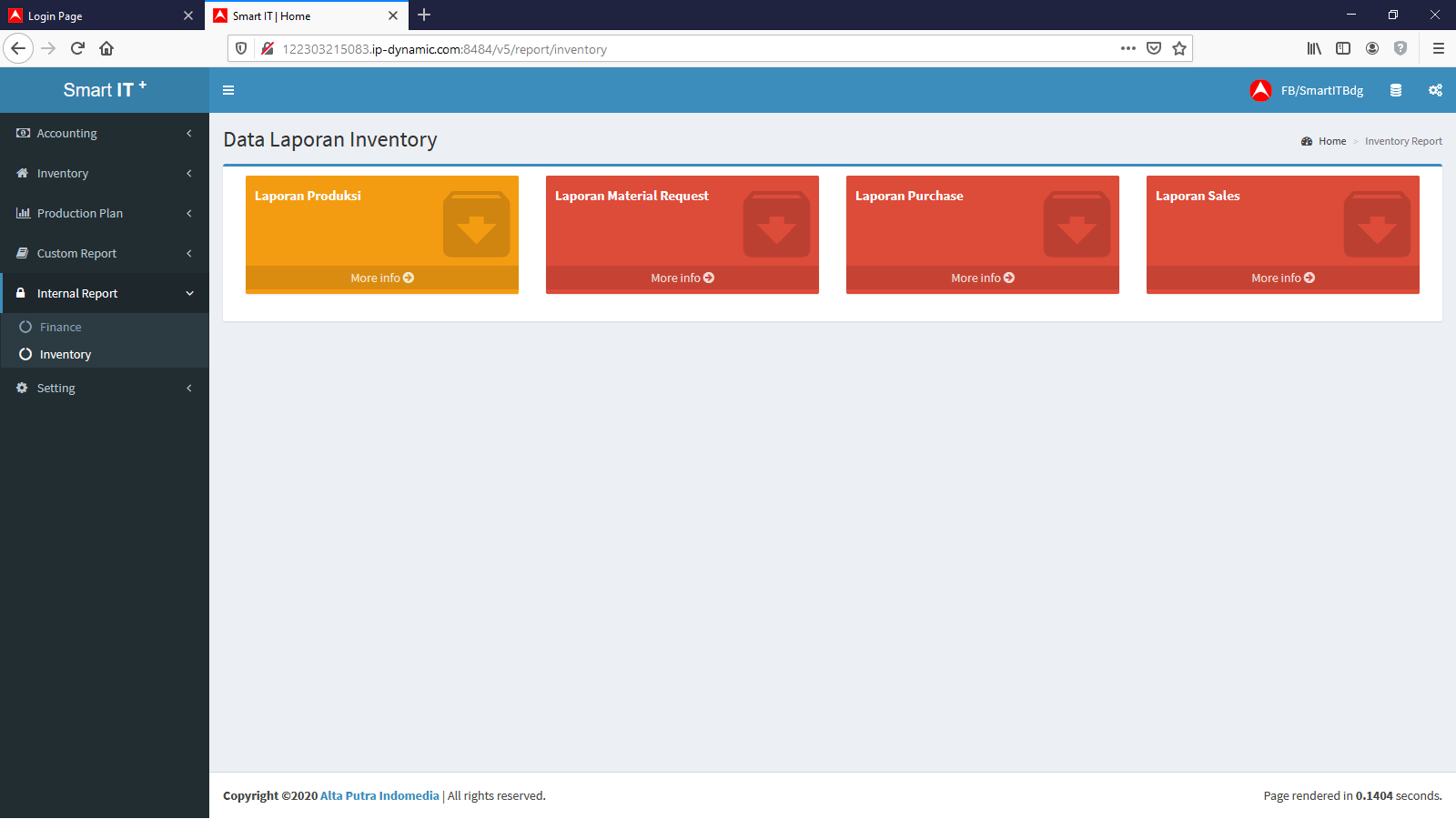Bookmark this page with star icon

(x=1179, y=49)
